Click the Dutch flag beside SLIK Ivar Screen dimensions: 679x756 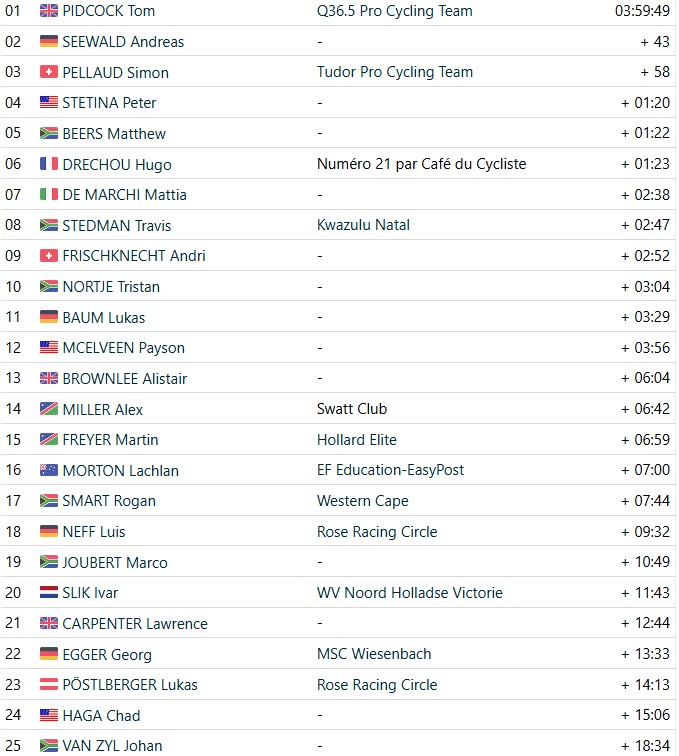(49, 593)
